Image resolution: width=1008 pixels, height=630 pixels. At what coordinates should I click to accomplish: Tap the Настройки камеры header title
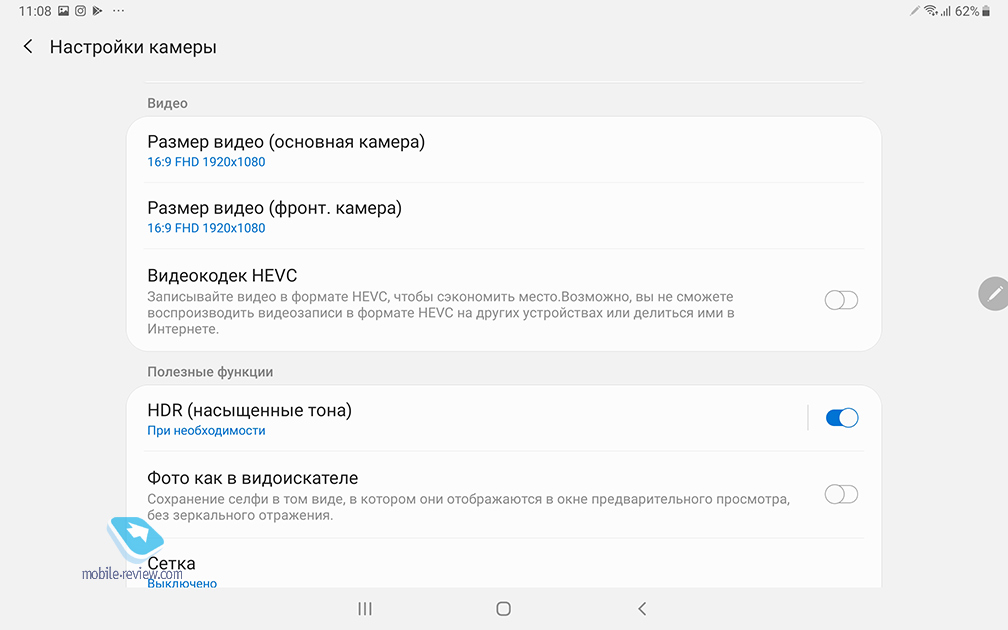click(133, 47)
